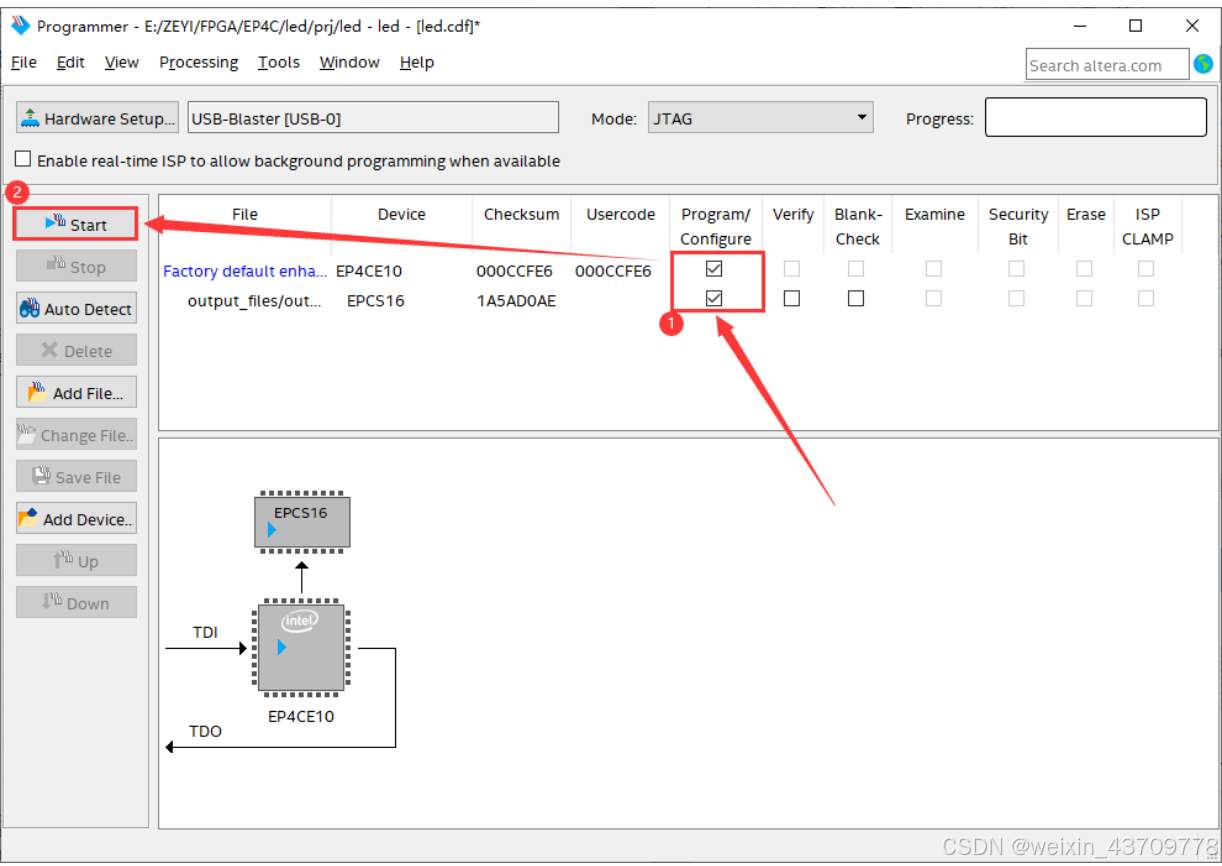
Task: Click the Change File button
Action: [x=76, y=435]
